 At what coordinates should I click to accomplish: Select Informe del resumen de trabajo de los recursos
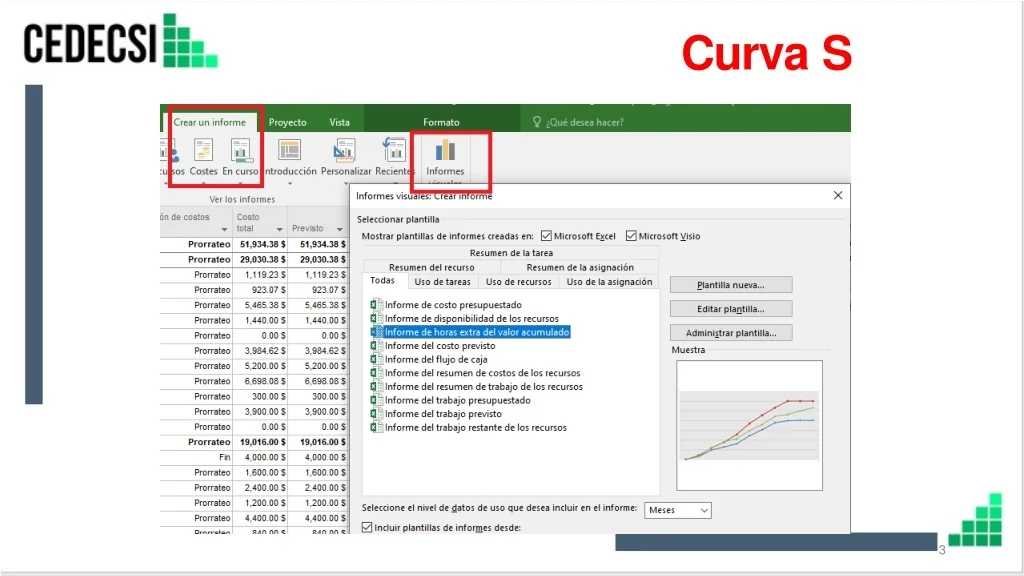(x=483, y=387)
